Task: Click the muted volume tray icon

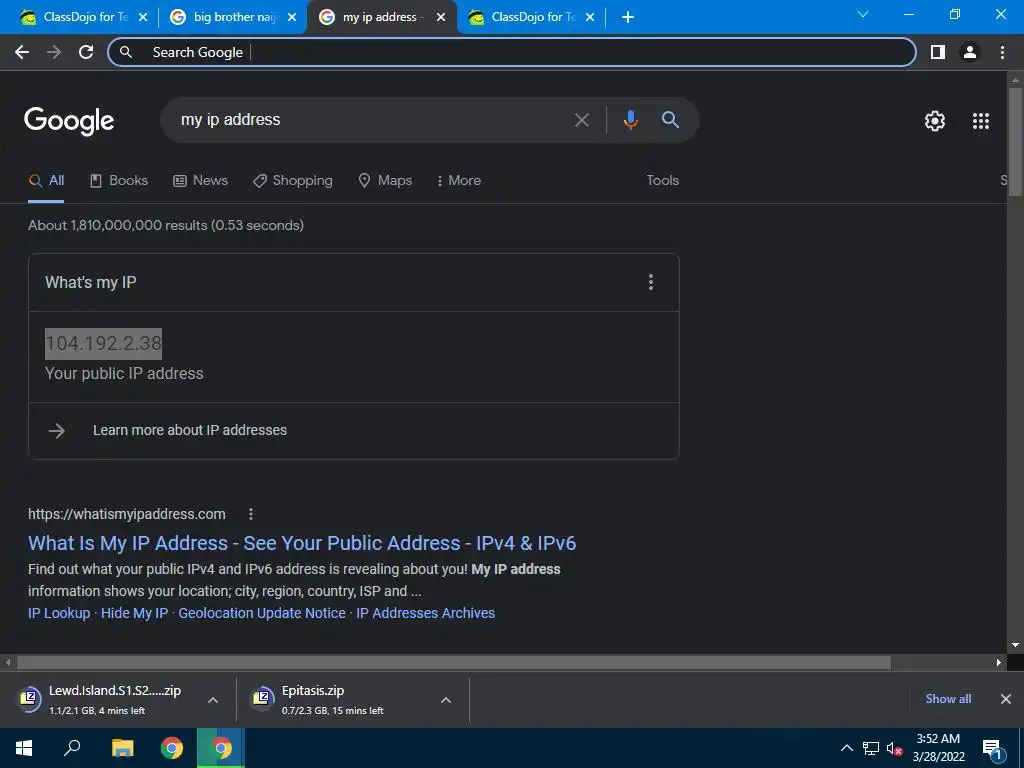Action: [894, 748]
